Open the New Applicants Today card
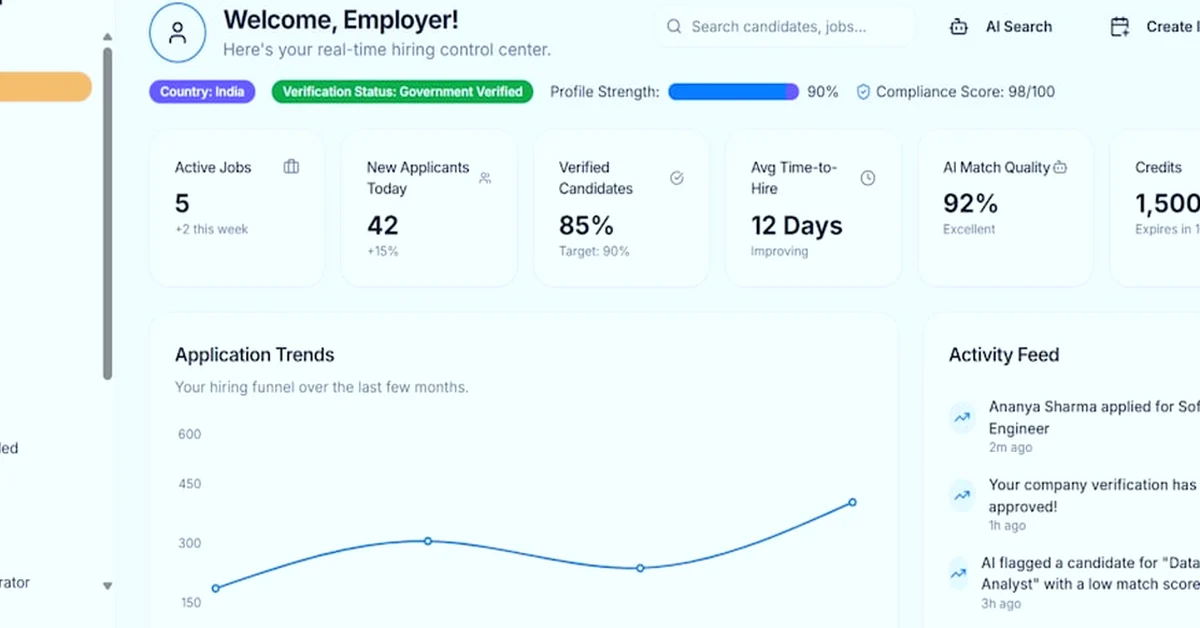1200x628 pixels. [429, 208]
